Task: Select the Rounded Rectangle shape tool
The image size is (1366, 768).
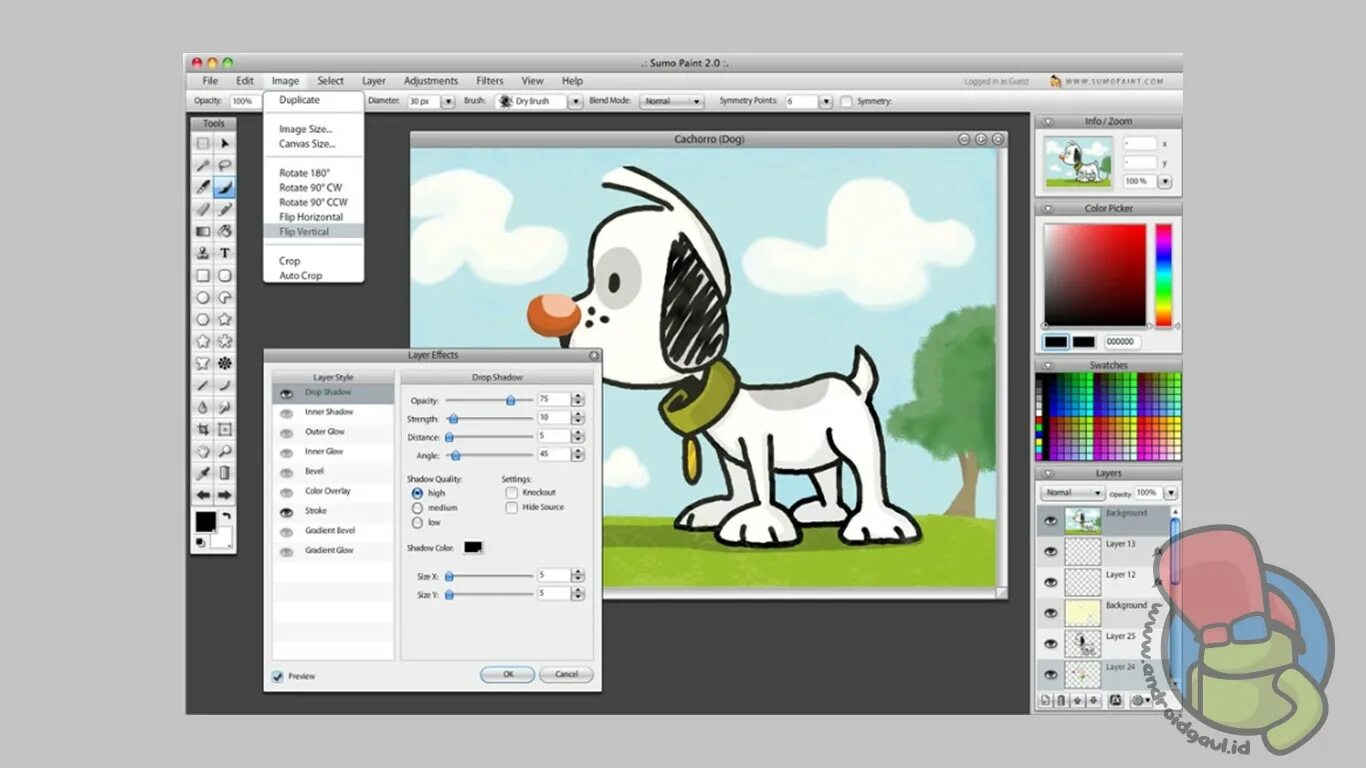Action: (x=225, y=275)
